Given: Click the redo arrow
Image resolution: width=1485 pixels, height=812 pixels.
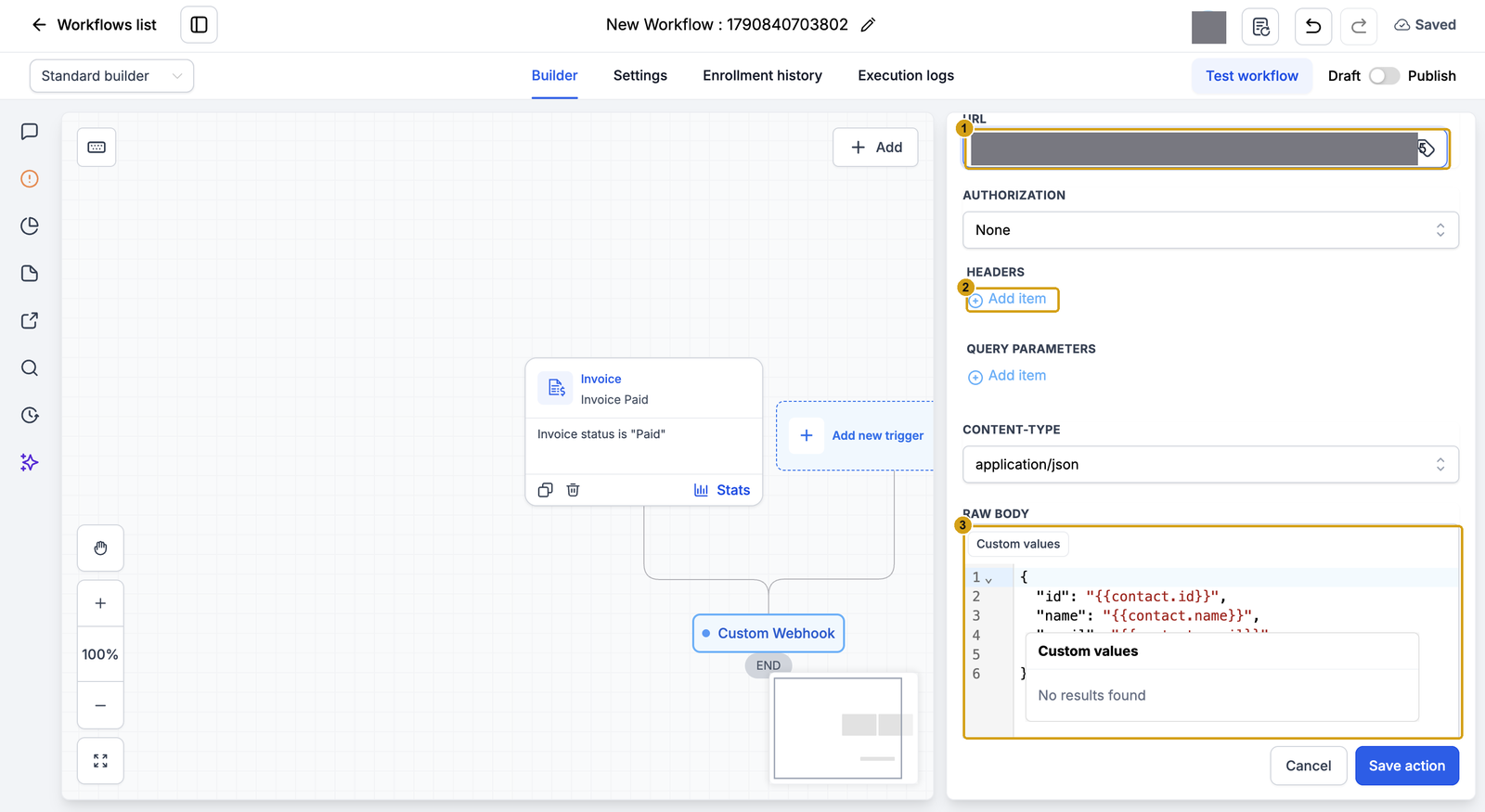Looking at the screenshot, I should click(1359, 27).
